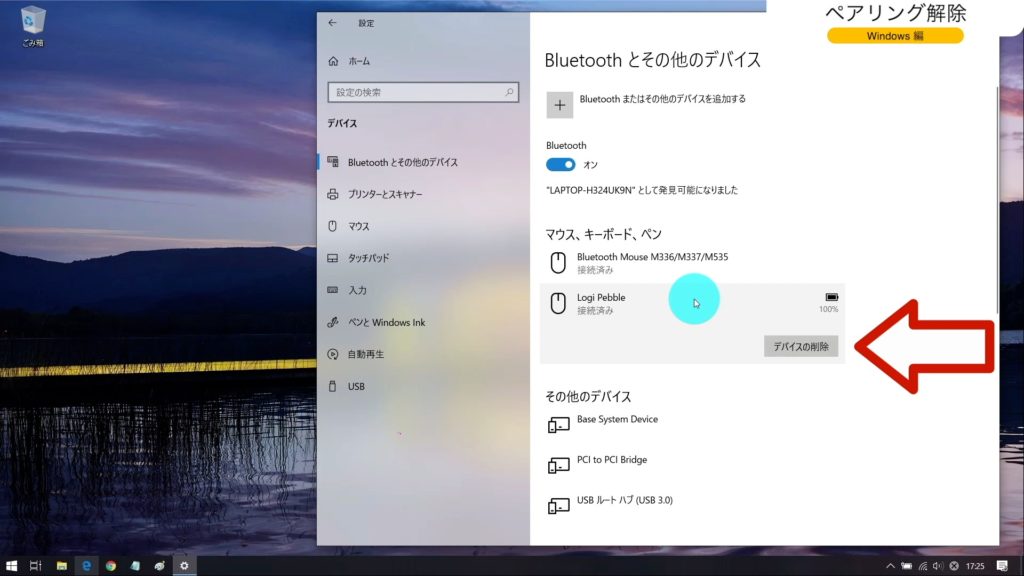Click デバイスの削除 button

tap(801, 346)
